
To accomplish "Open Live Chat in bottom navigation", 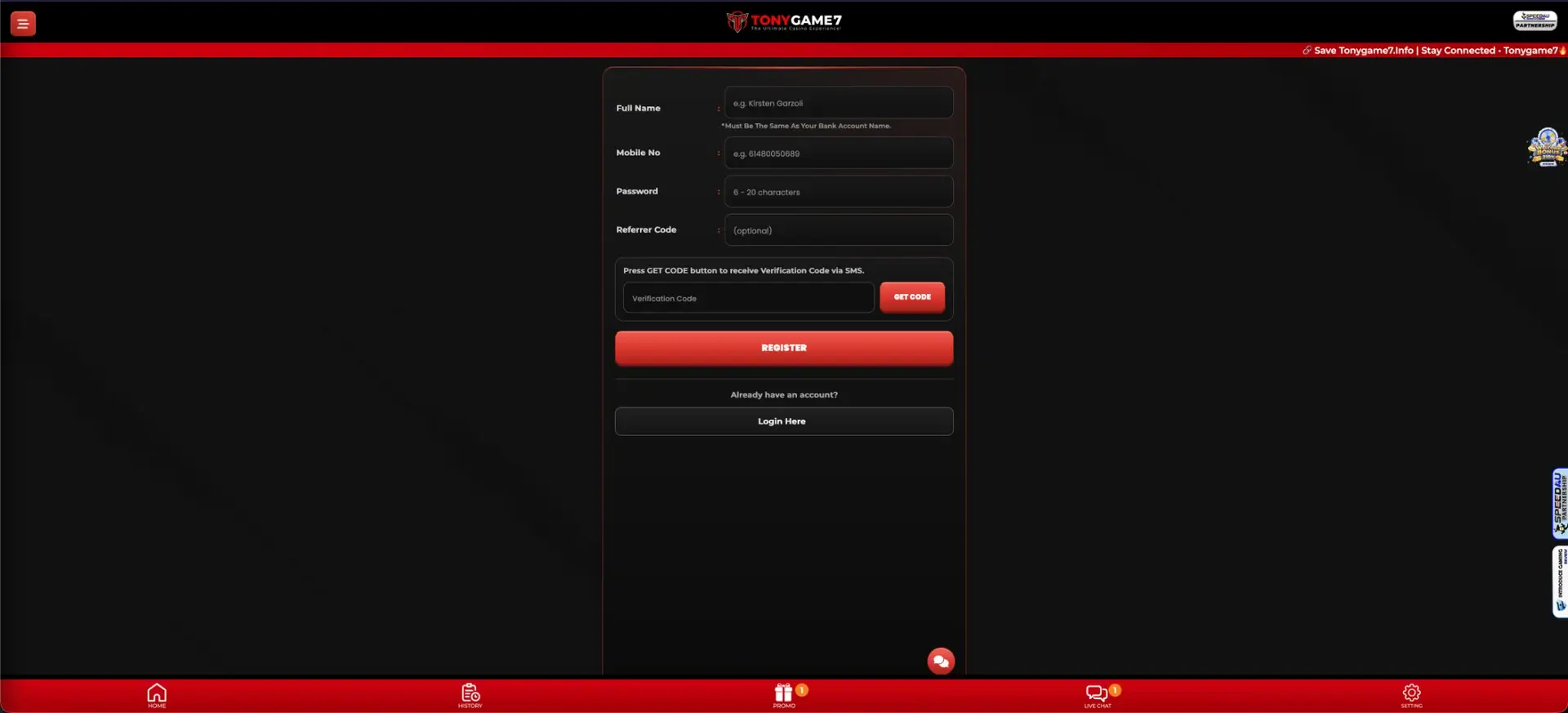I will tap(1098, 696).
